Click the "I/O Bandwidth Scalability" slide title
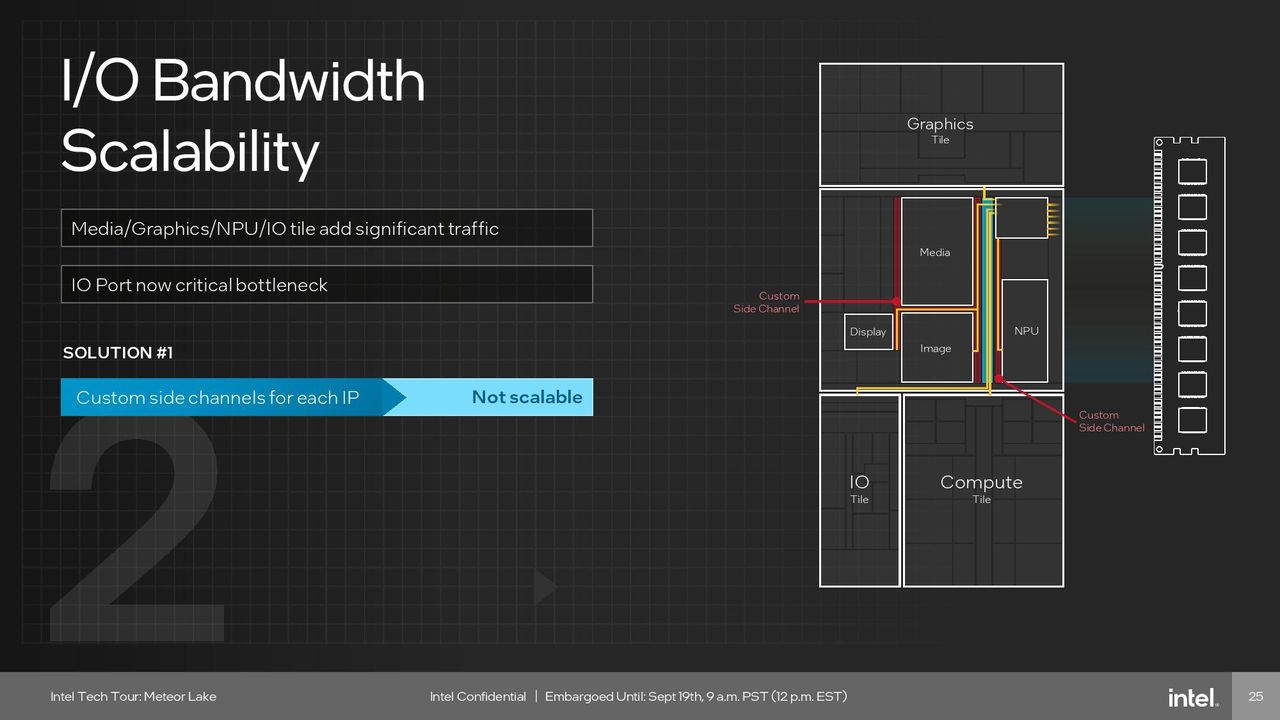The width and height of the screenshot is (1280, 720). (x=243, y=116)
